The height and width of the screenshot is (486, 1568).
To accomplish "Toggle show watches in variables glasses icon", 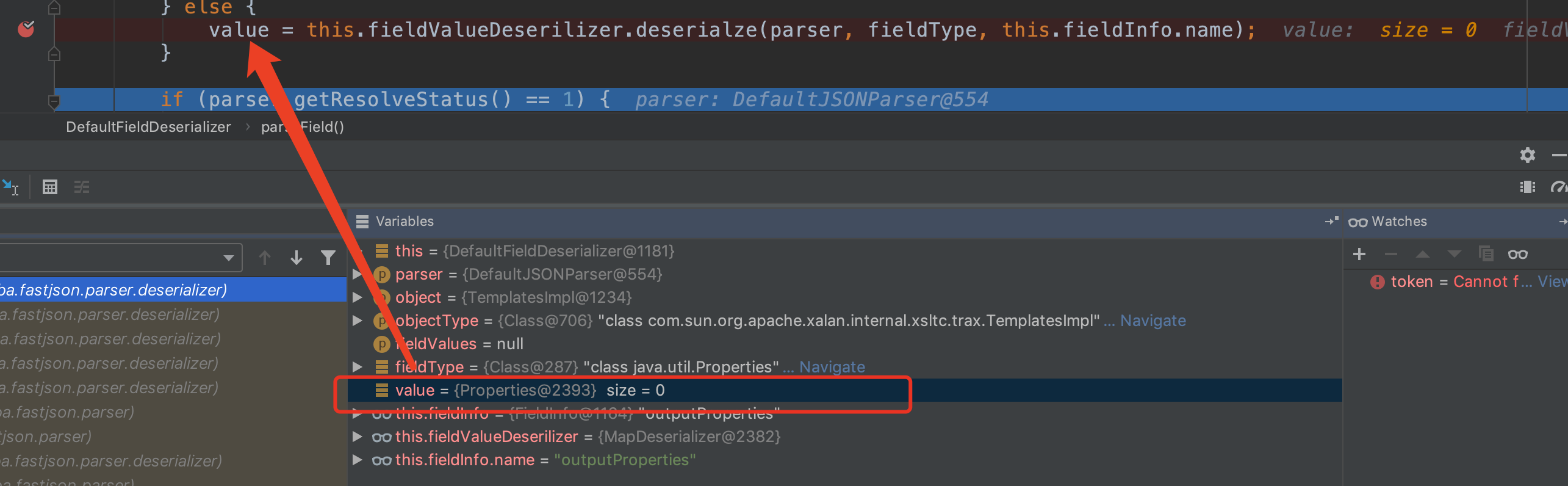I will coord(1518,254).
